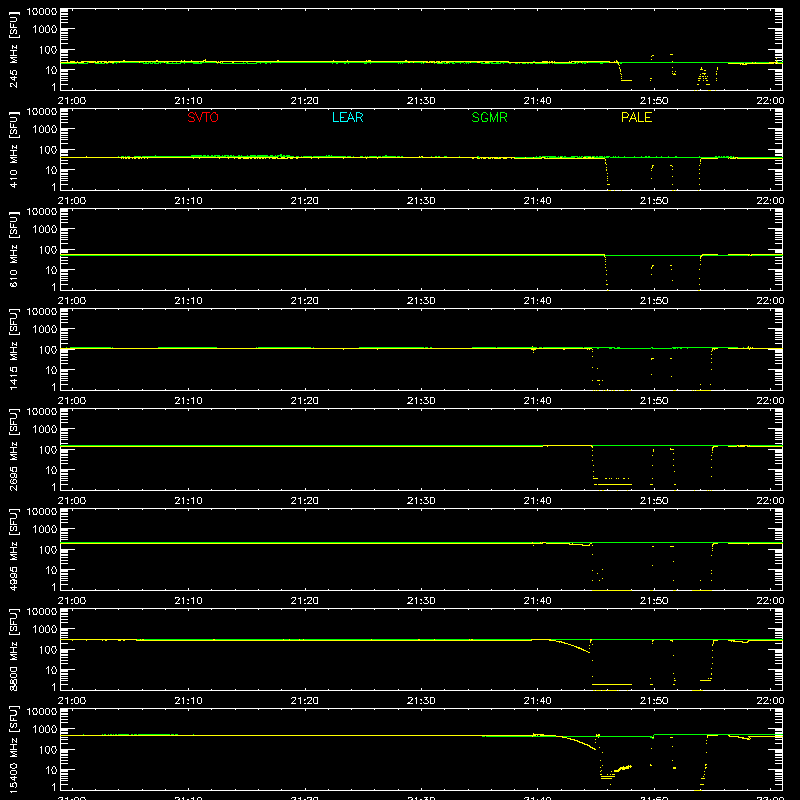This screenshot has height=800, width=800.
Task: Click the 10000 tick of the 15400 MHz panel
Action: (x=42, y=712)
